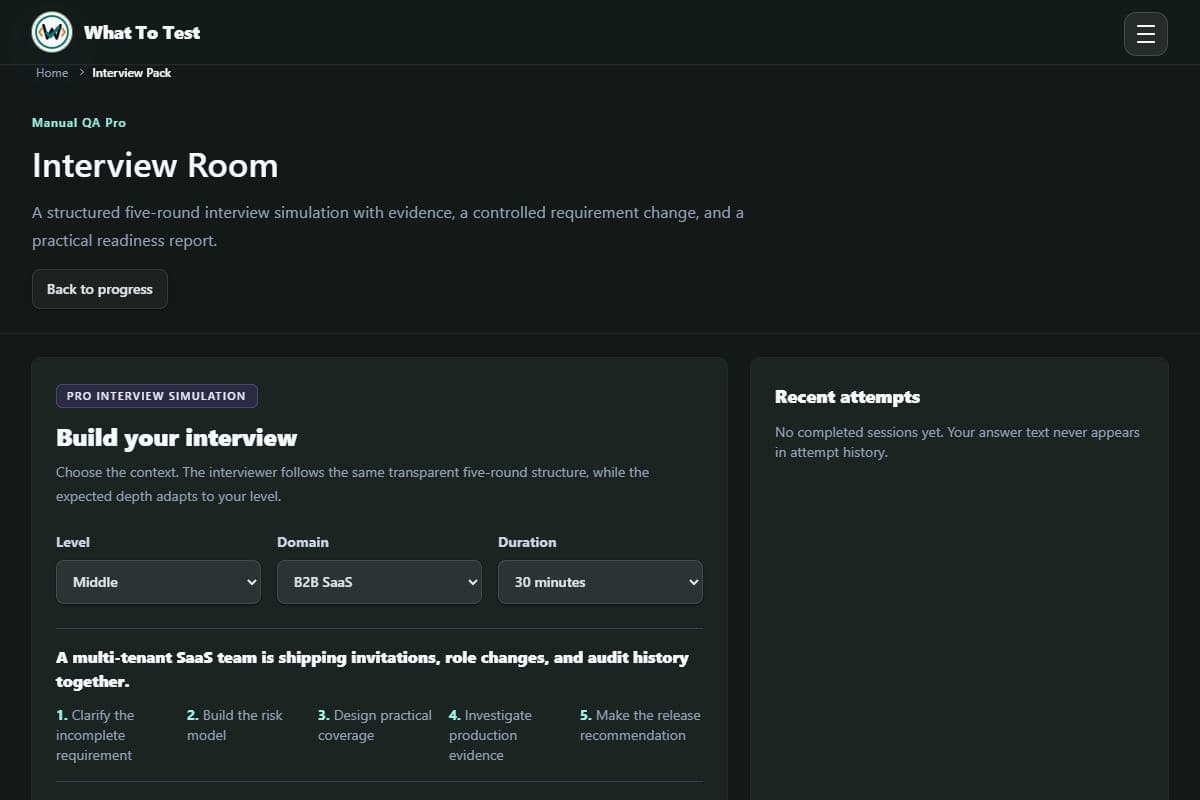
Task: Click step 2 Build the risk model
Action: [236, 725]
